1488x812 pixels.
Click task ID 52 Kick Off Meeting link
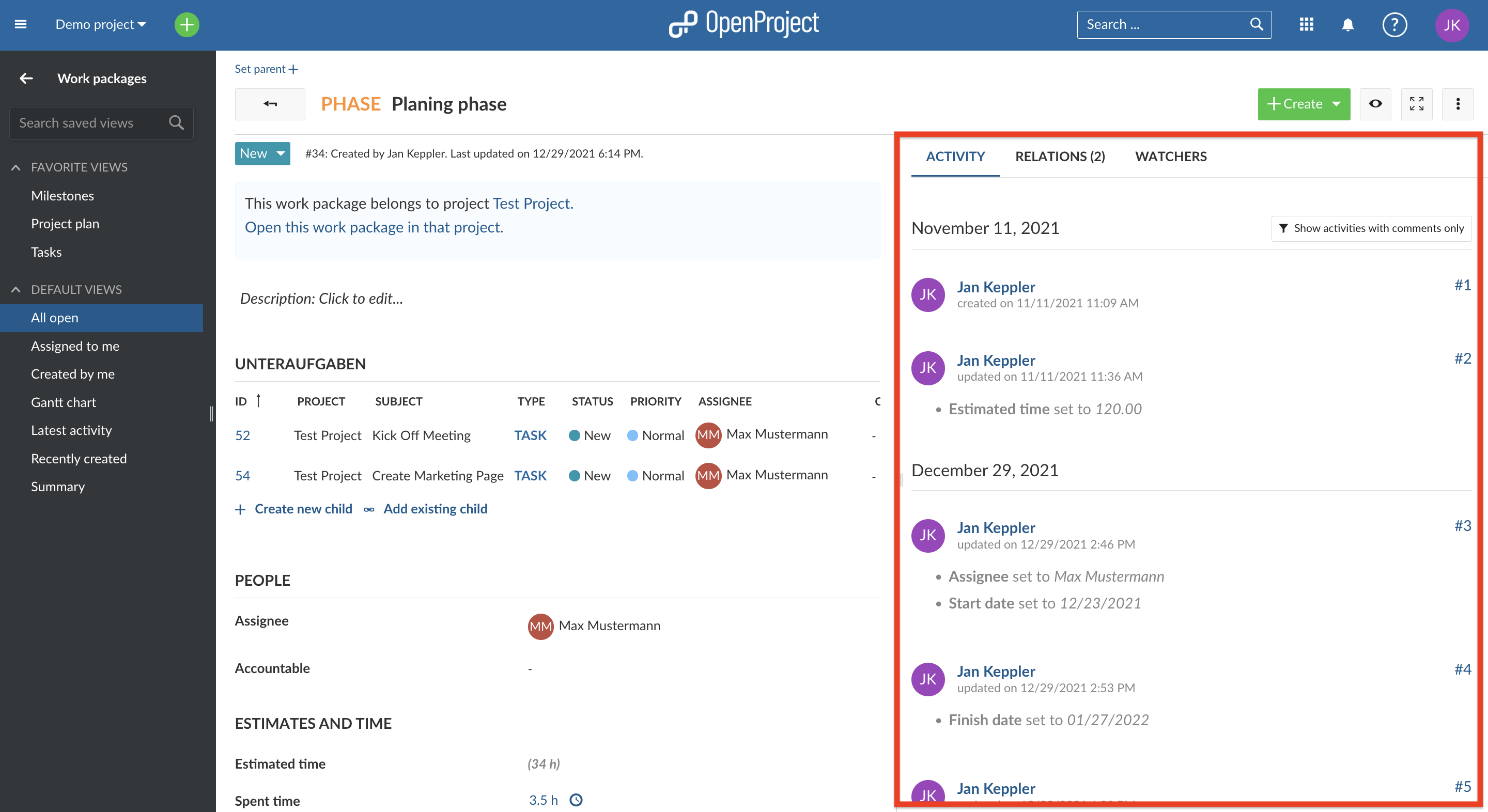click(x=243, y=434)
